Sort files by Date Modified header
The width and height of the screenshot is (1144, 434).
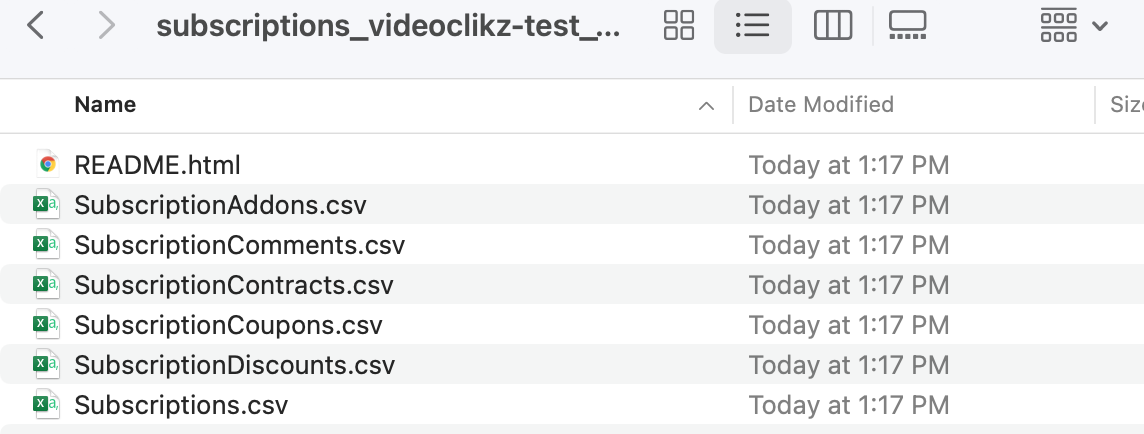pyautogui.click(x=821, y=104)
